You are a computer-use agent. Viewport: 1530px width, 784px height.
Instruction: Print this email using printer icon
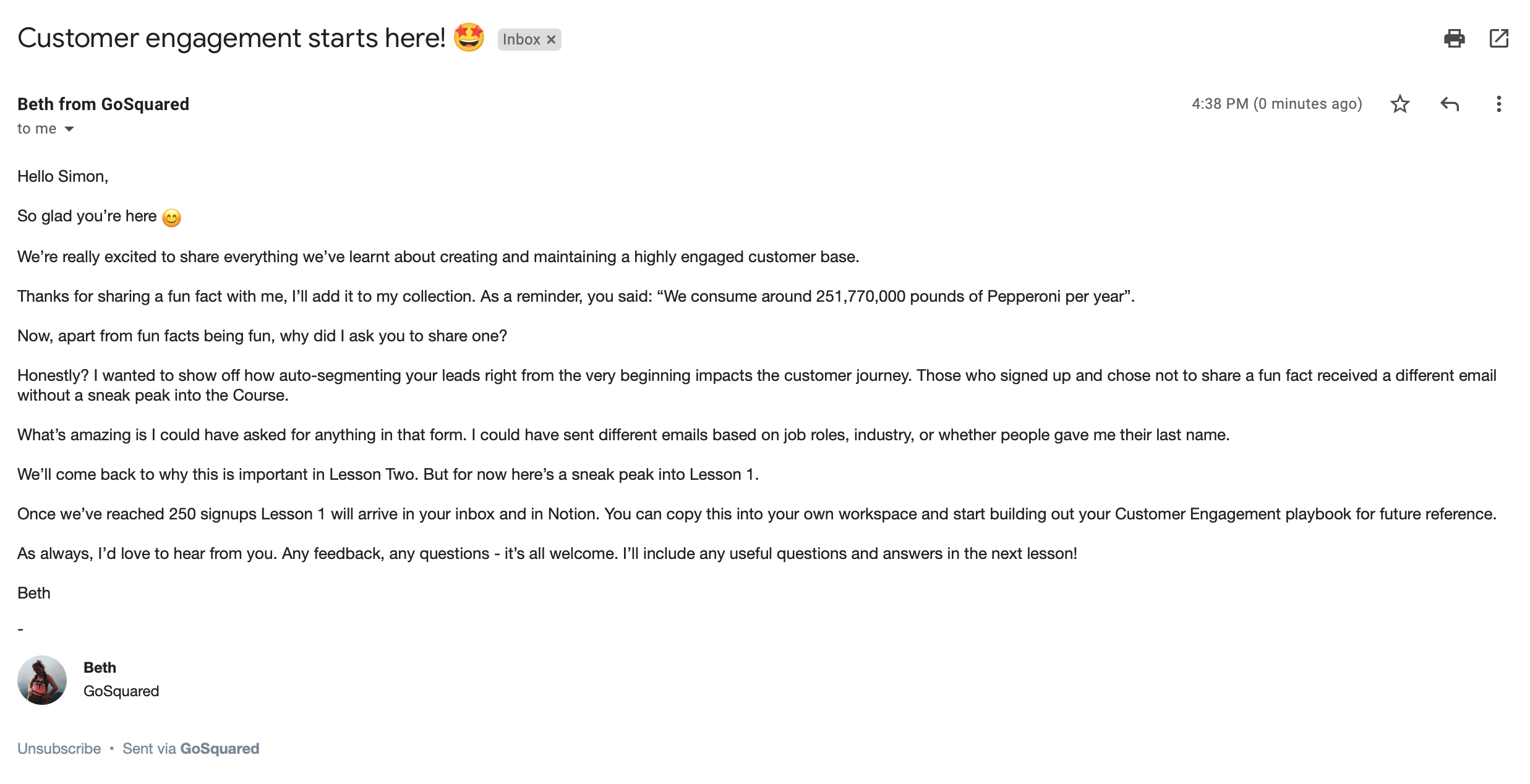(x=1454, y=38)
